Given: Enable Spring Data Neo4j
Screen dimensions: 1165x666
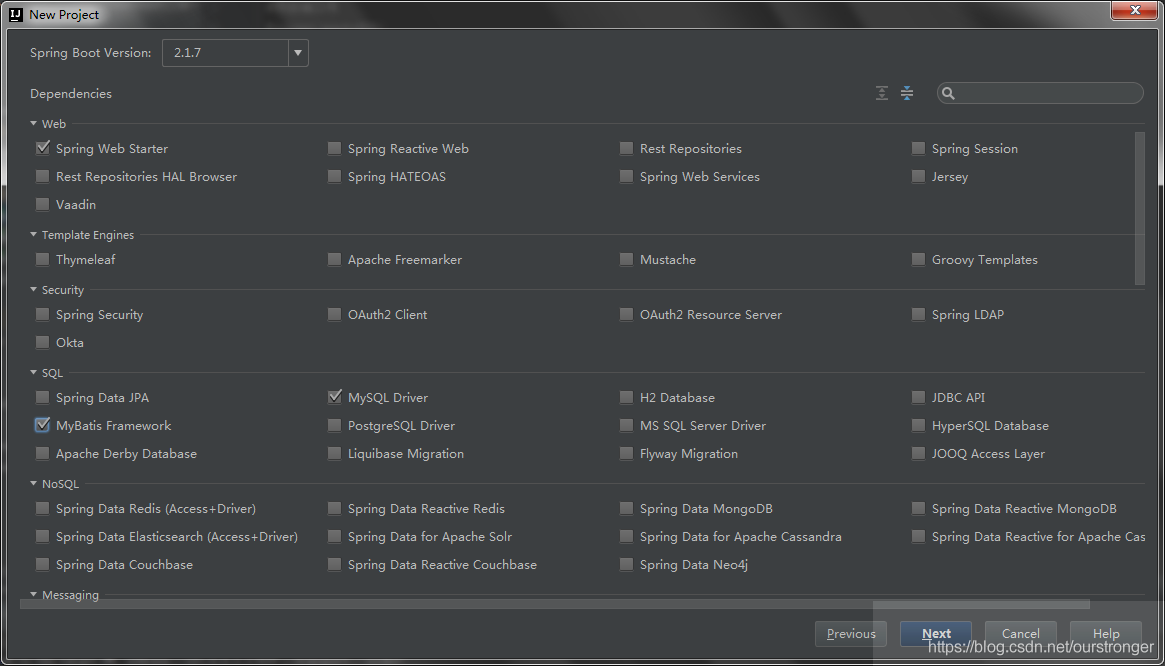Looking at the screenshot, I should 626,564.
